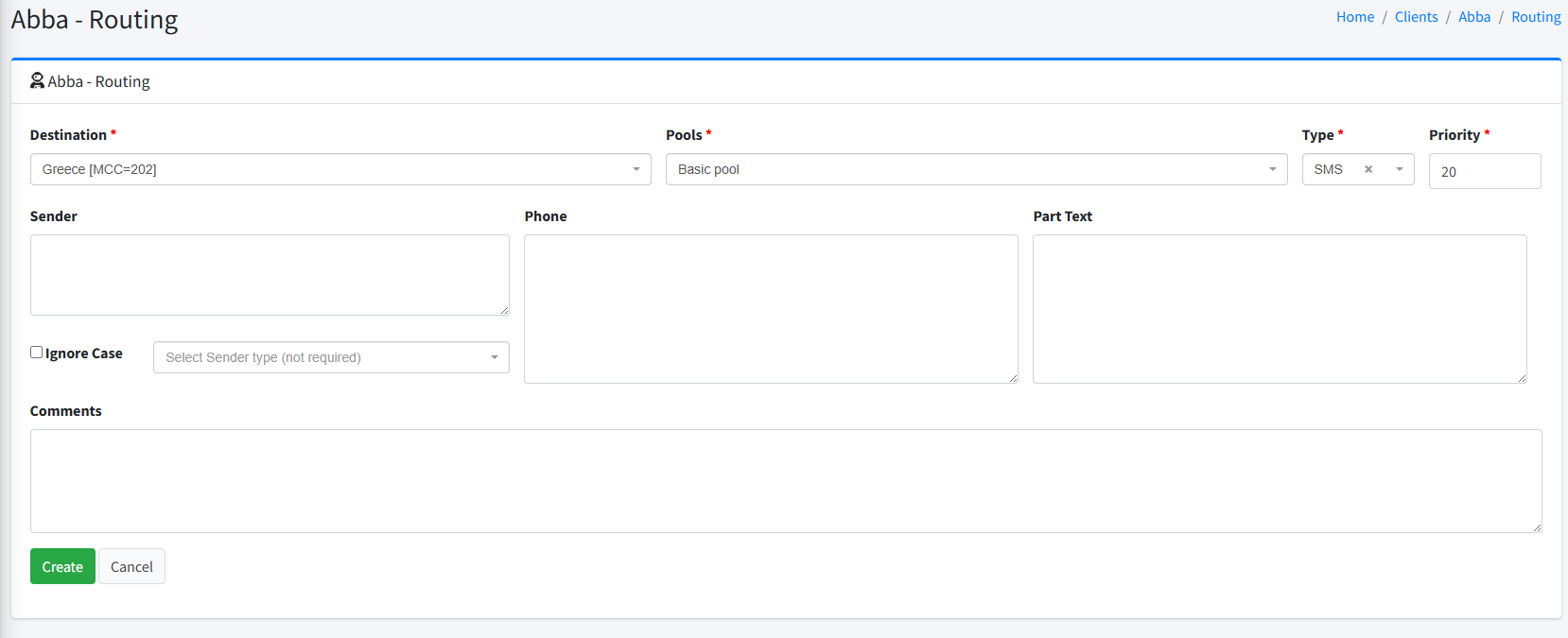This screenshot has width=1568, height=638.
Task: Click the user icon beside Abba - Routing
Action: pyautogui.click(x=37, y=81)
